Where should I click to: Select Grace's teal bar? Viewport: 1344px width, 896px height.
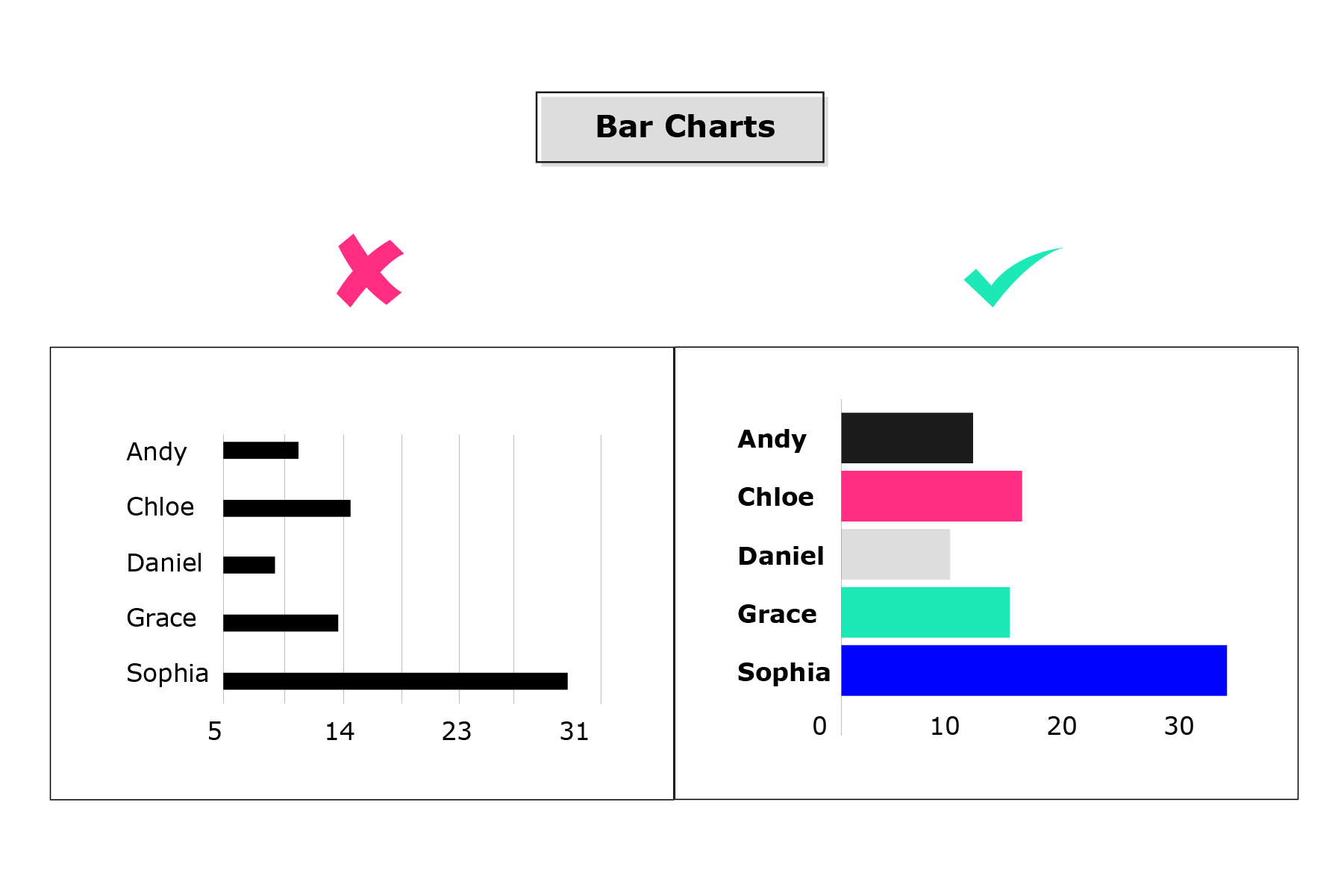click(925, 613)
